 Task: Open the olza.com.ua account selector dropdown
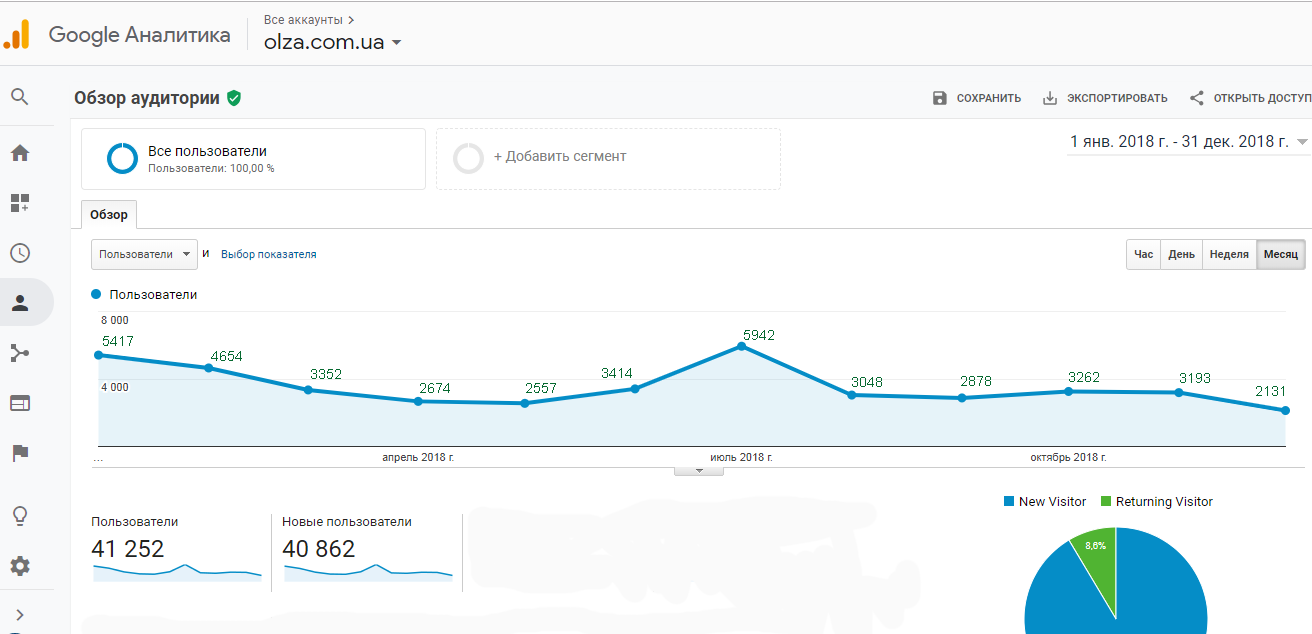pos(332,43)
